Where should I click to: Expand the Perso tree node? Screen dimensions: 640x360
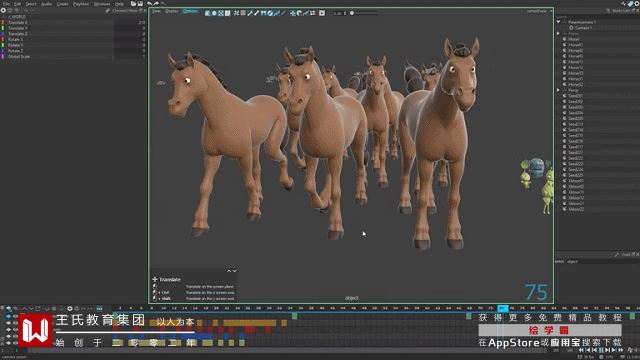point(558,90)
